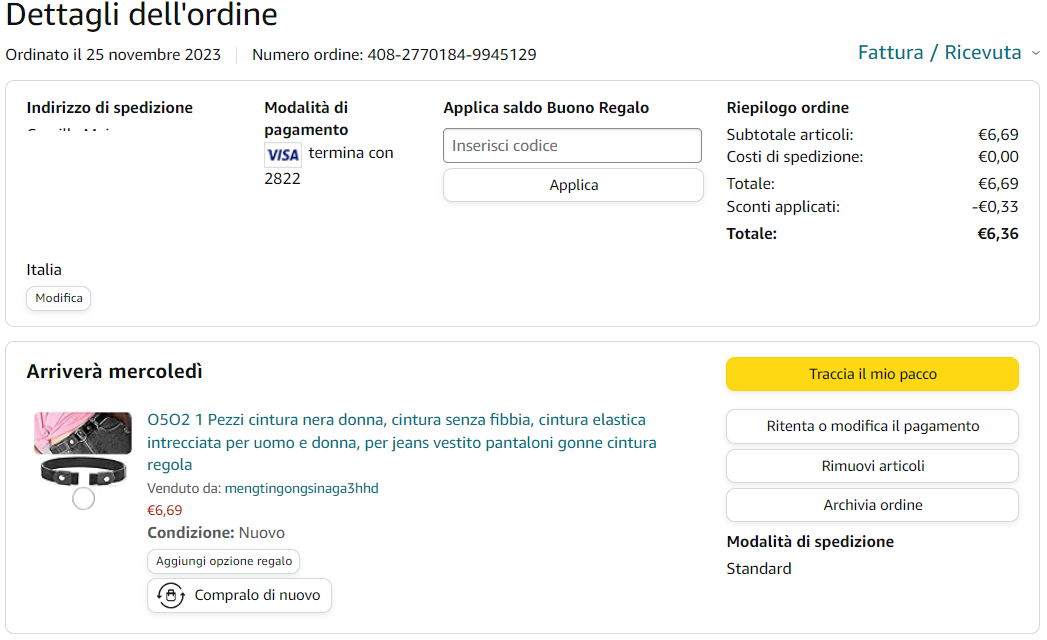Click inside the Inserisci codice field
The width and height of the screenshot is (1047, 640).
click(x=572, y=146)
